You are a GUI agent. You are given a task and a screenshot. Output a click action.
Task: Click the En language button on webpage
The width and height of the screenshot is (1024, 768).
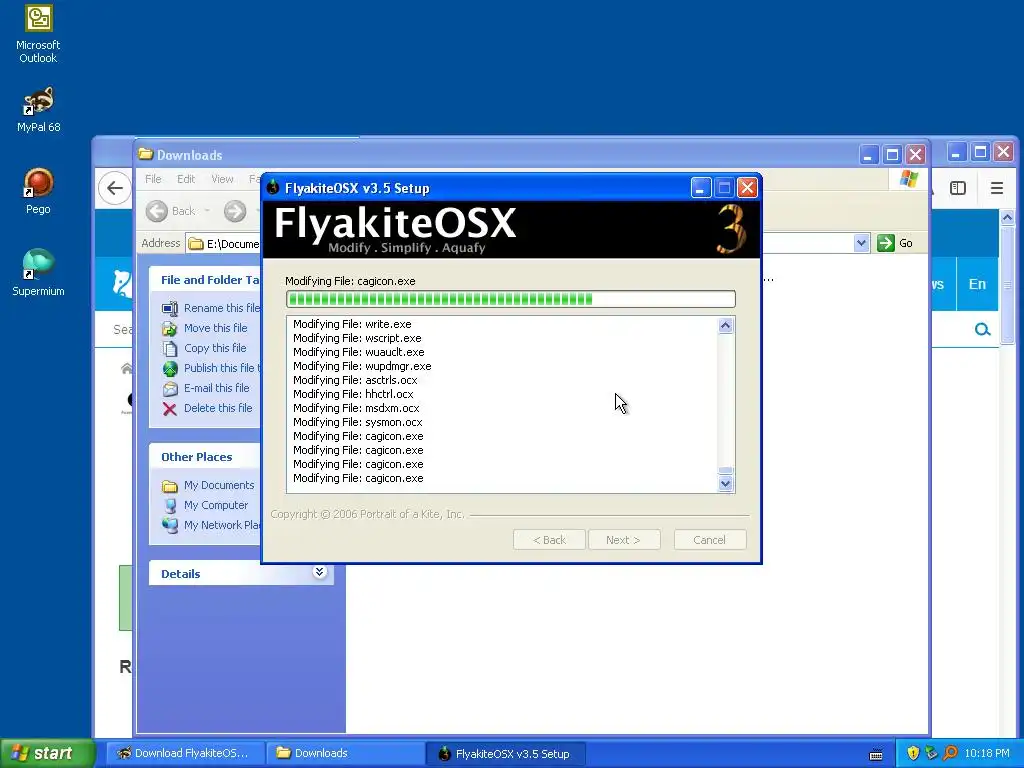(x=977, y=284)
